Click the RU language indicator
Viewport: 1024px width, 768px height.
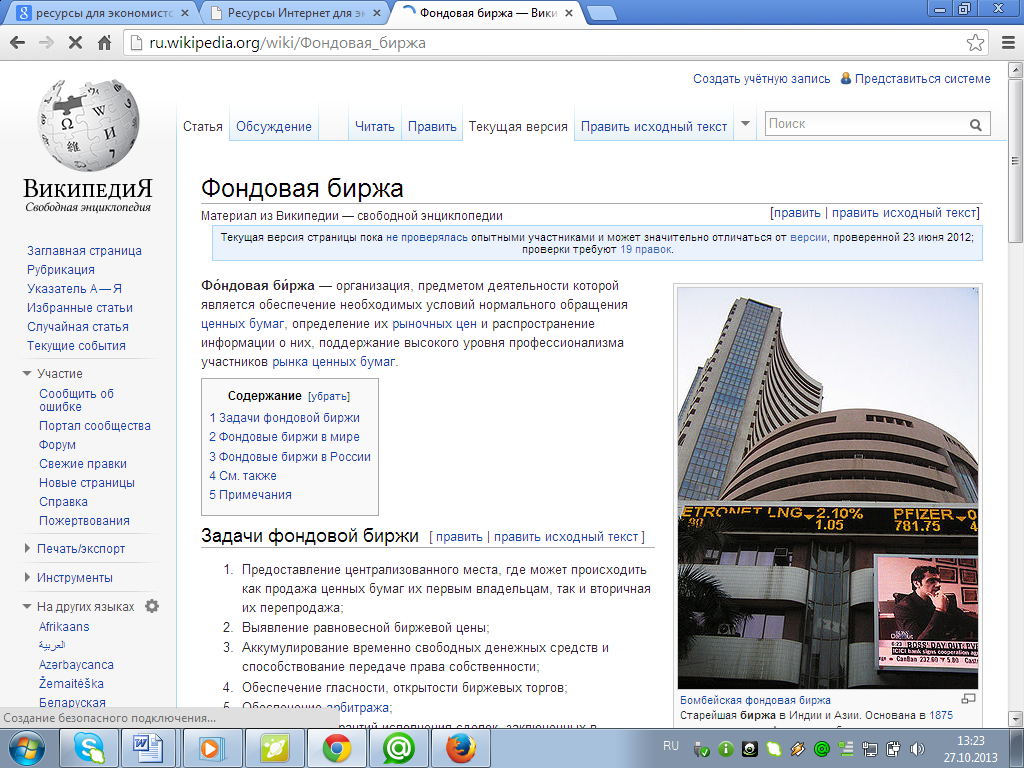point(670,746)
